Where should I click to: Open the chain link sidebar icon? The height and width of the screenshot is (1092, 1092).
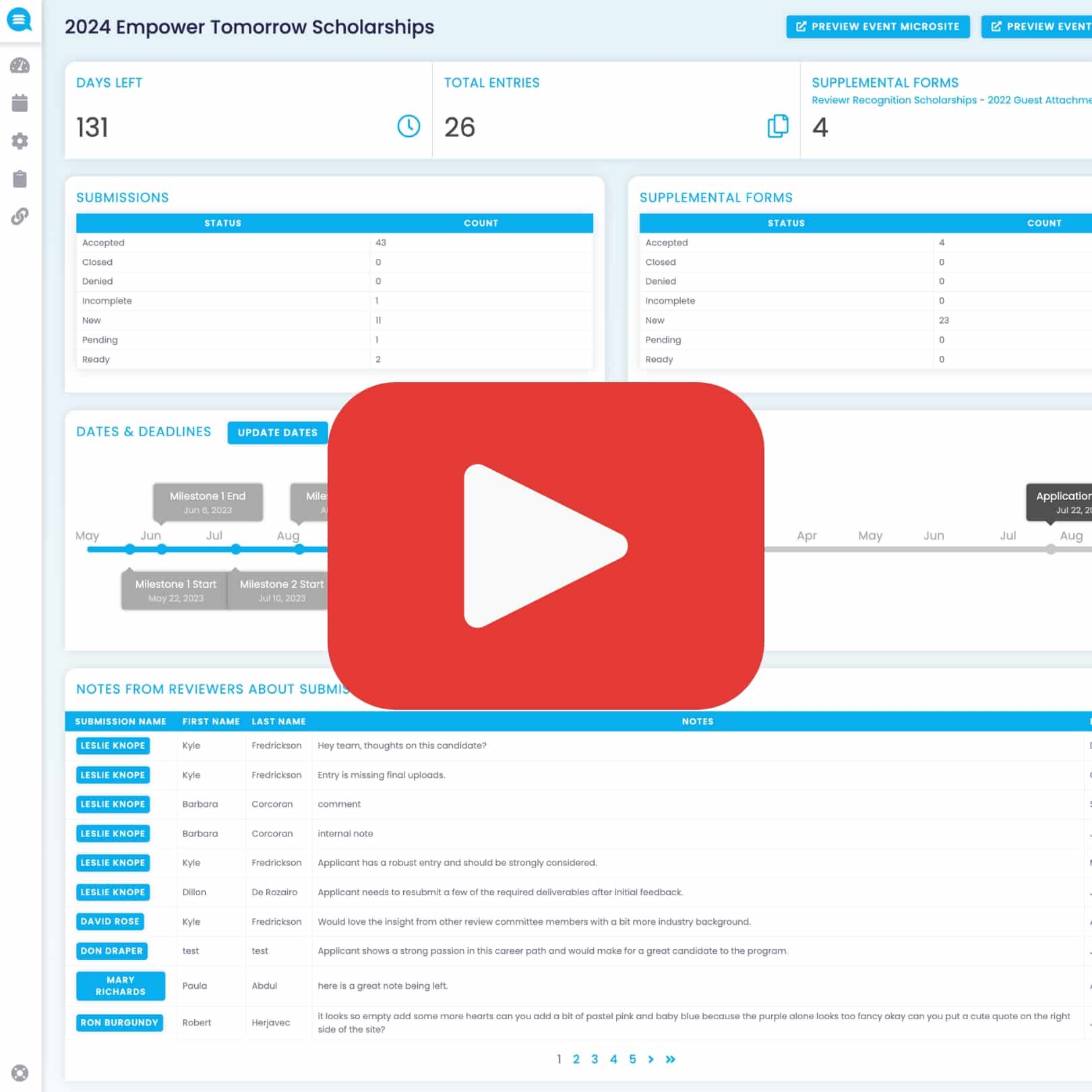pos(20,216)
